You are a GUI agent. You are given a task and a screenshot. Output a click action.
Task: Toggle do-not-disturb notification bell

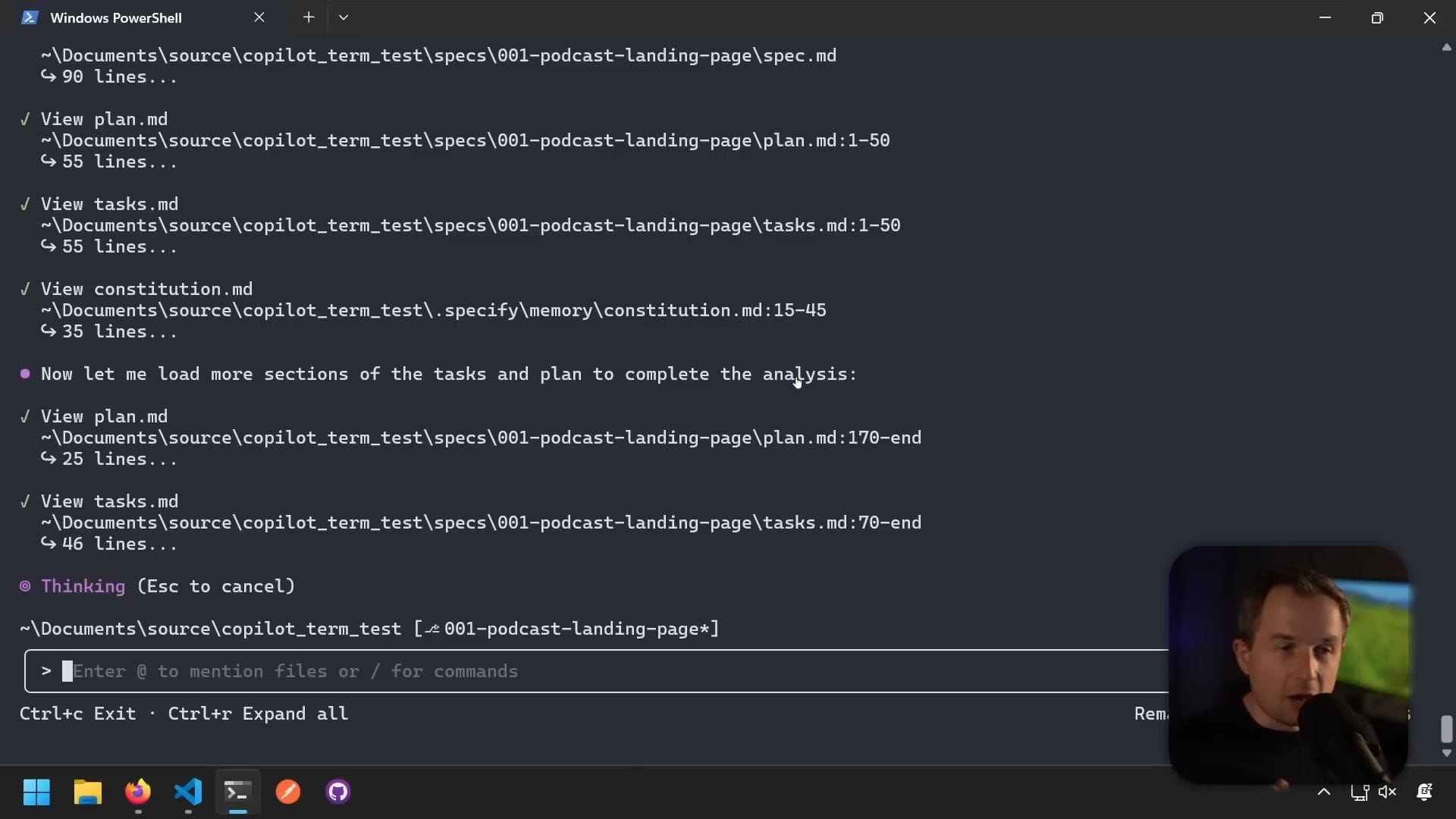tap(1425, 792)
